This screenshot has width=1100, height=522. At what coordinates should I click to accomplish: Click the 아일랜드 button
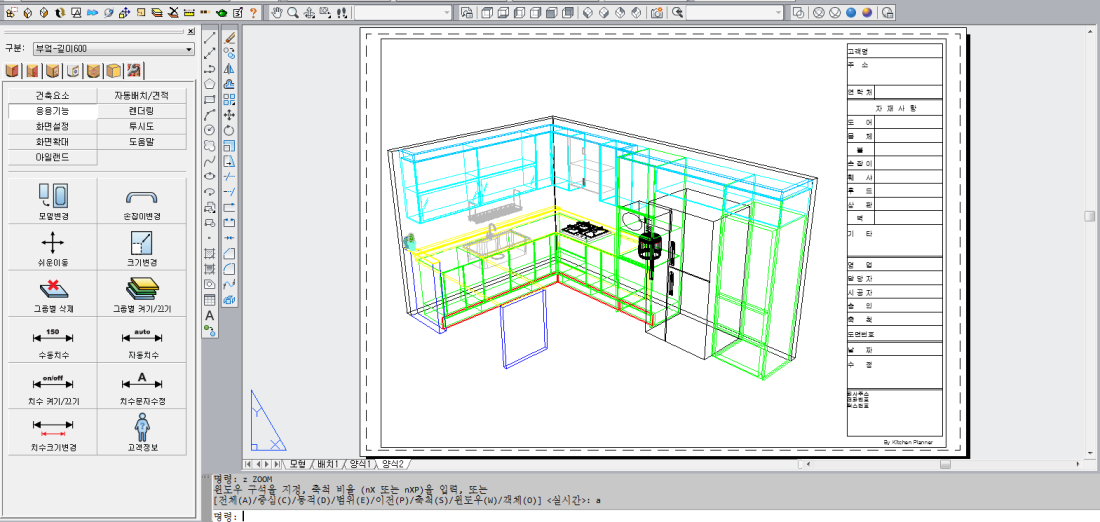(x=53, y=157)
